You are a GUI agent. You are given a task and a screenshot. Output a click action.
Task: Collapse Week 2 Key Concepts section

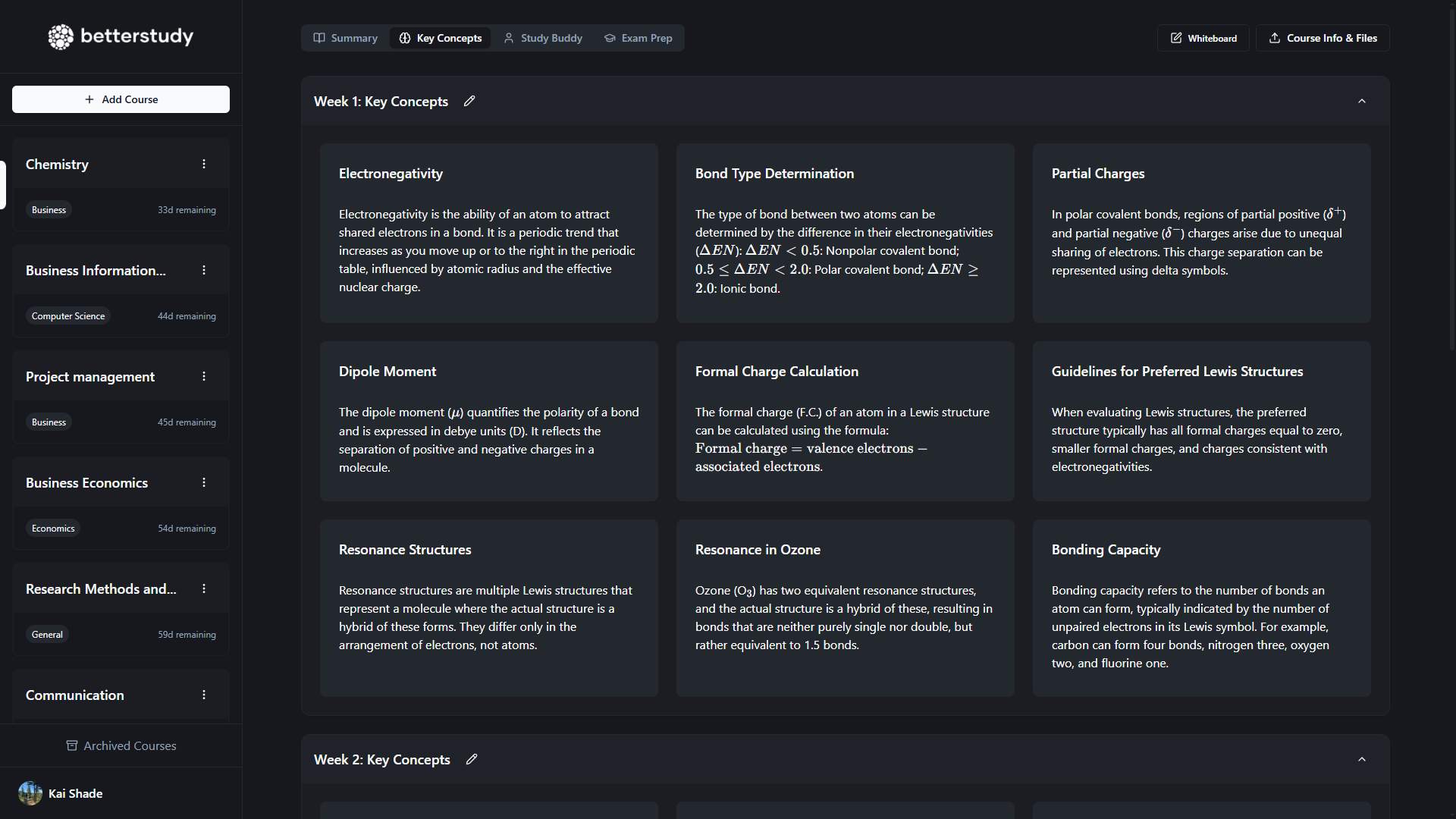coord(1362,759)
